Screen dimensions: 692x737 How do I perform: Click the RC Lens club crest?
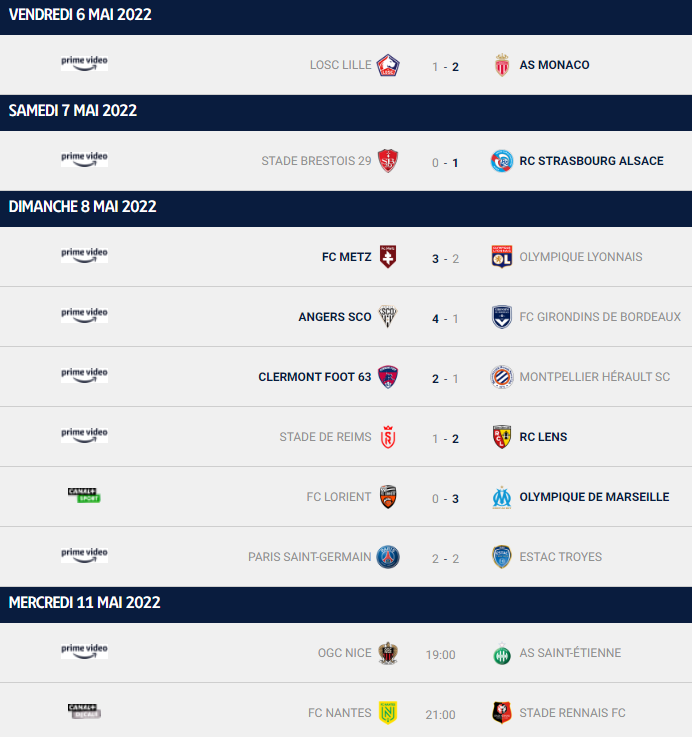click(x=502, y=437)
